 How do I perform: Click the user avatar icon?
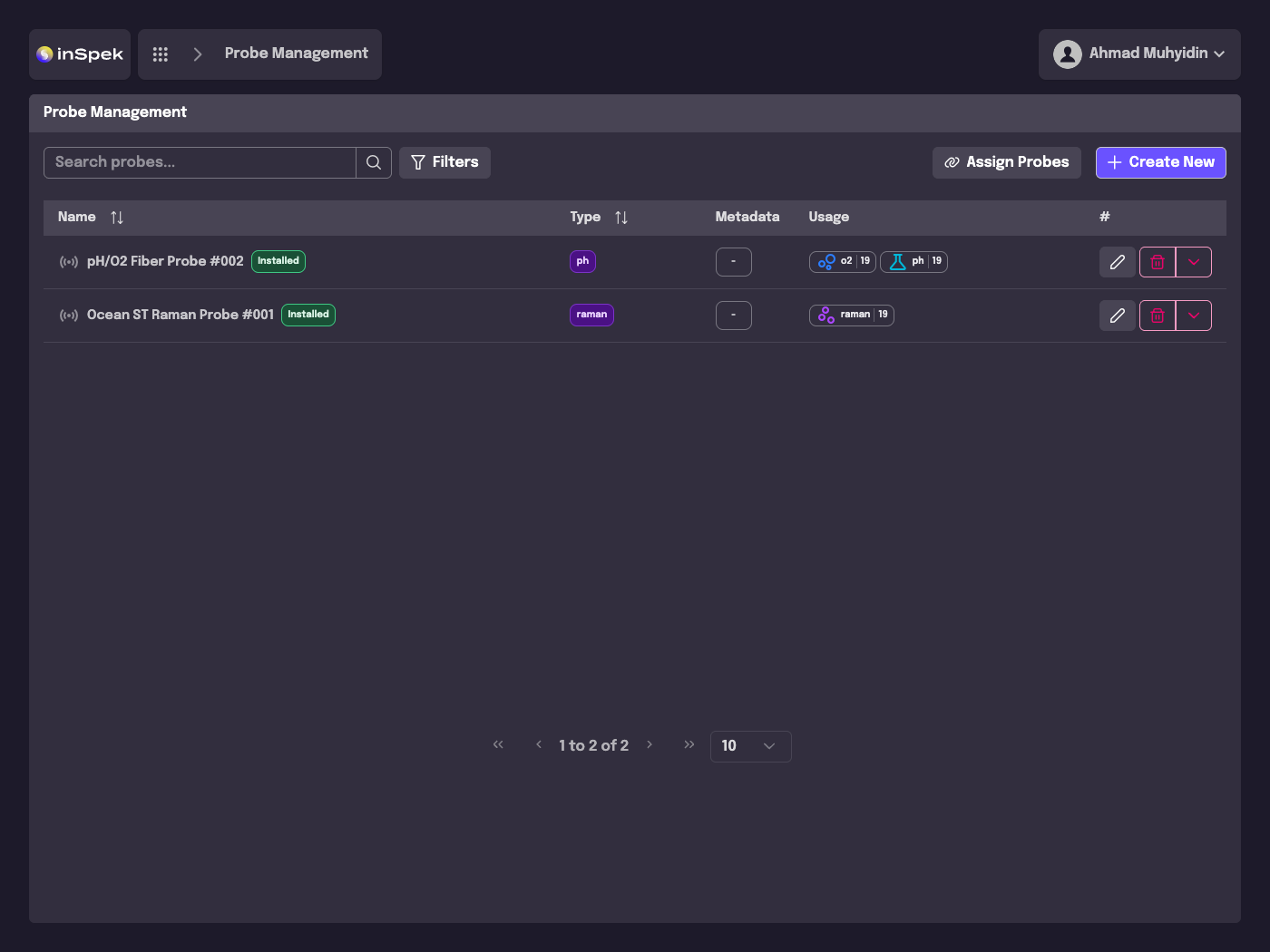coord(1068,54)
